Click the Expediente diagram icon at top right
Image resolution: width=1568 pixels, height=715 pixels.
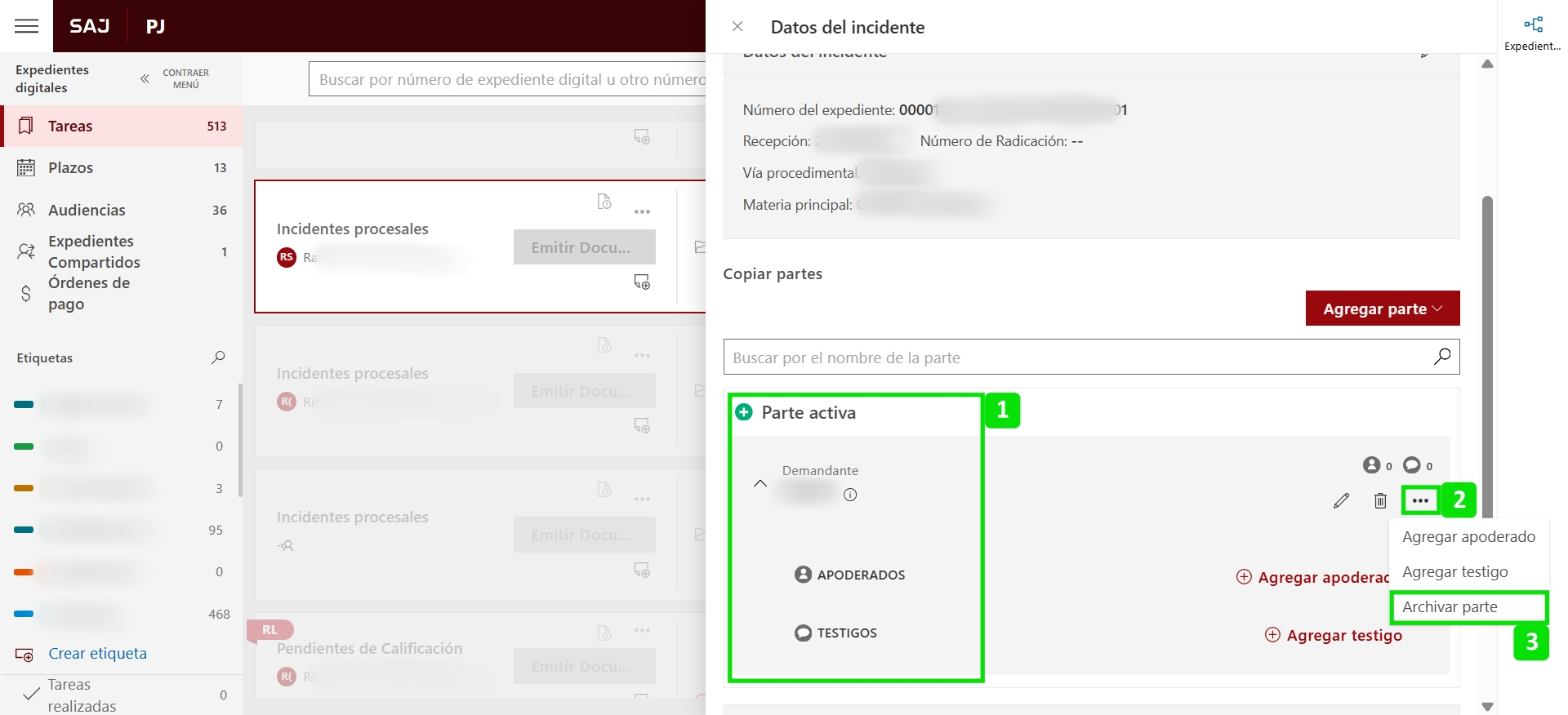tap(1533, 25)
